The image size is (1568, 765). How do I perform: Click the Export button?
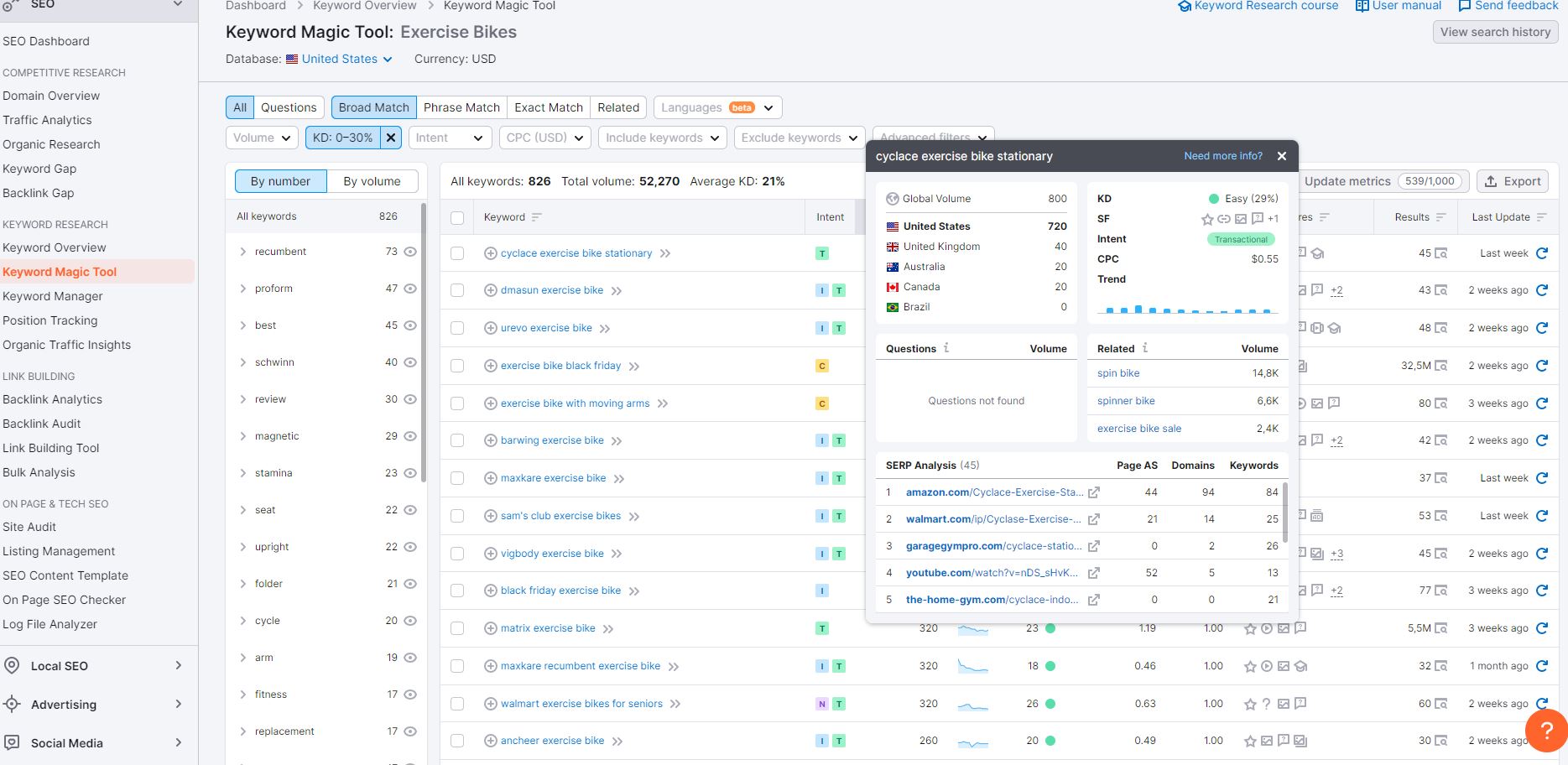click(1513, 181)
